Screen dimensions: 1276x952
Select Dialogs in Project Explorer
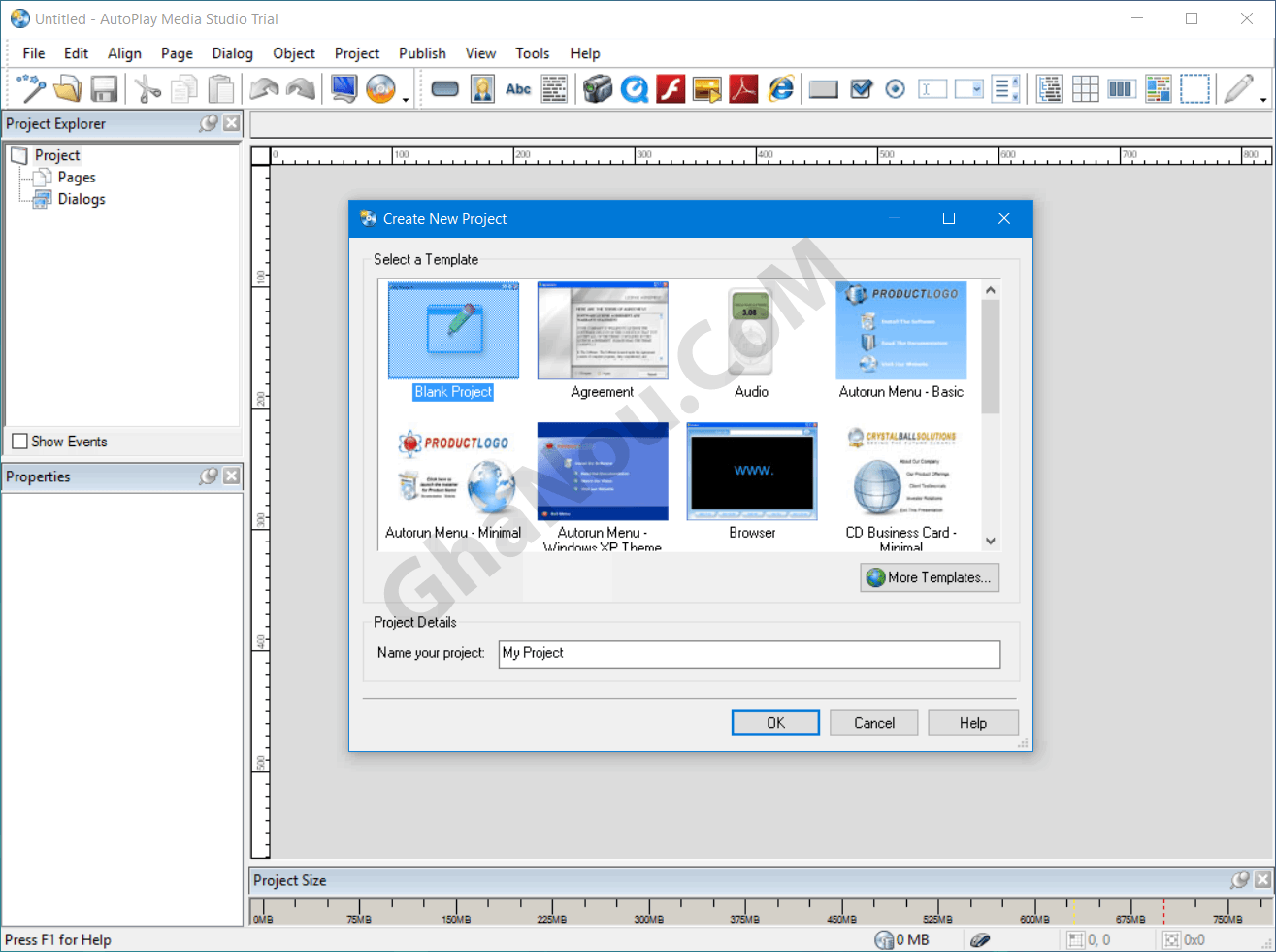tap(82, 199)
